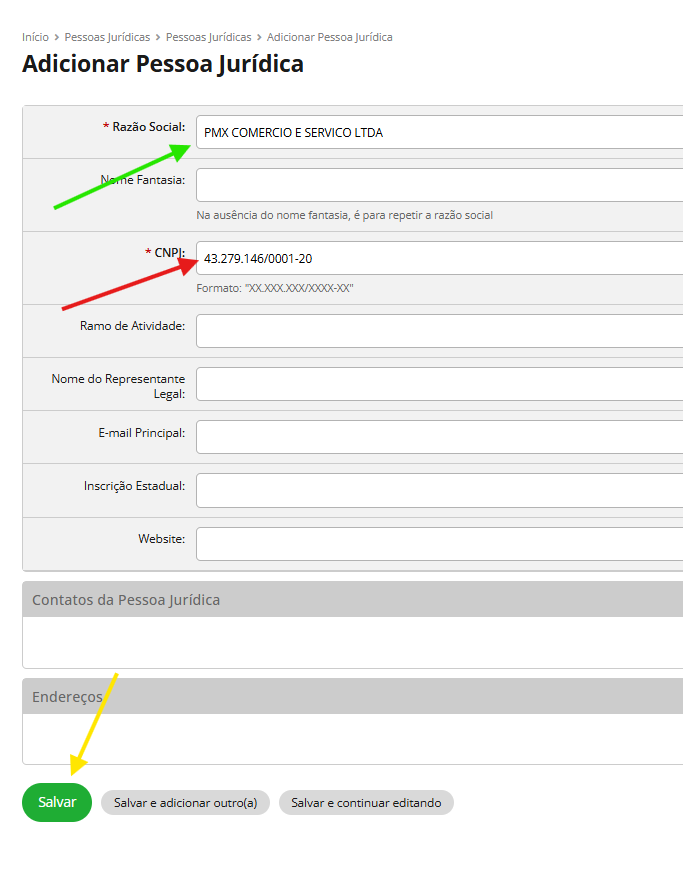Click the Website field label

(161, 539)
